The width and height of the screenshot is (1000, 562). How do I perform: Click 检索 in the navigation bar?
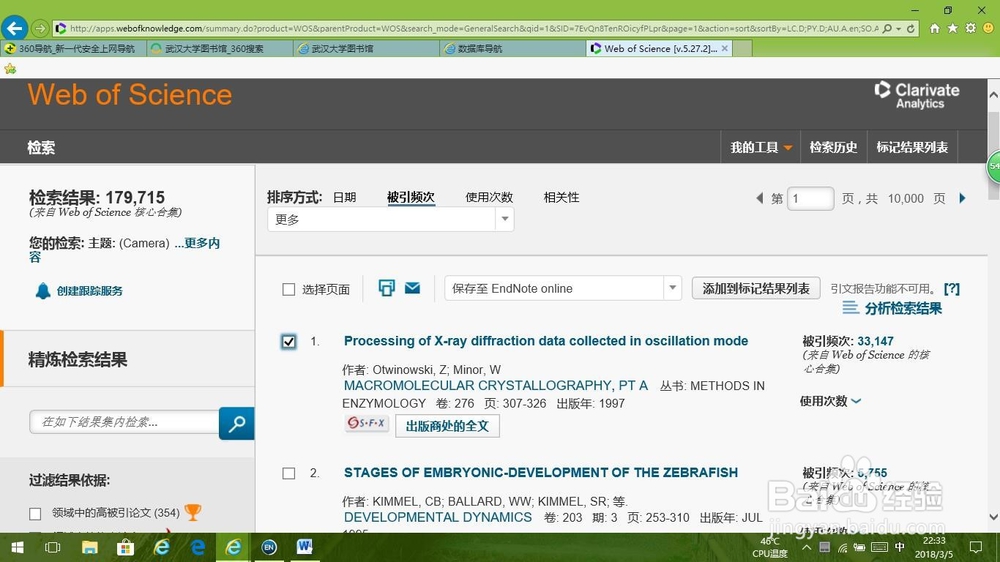coord(41,147)
